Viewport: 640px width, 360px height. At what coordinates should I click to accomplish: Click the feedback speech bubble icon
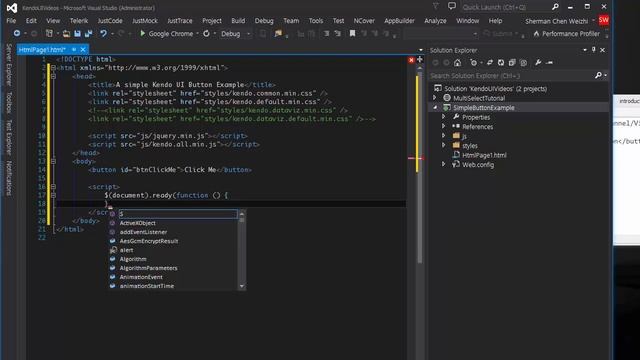pos(451,6)
